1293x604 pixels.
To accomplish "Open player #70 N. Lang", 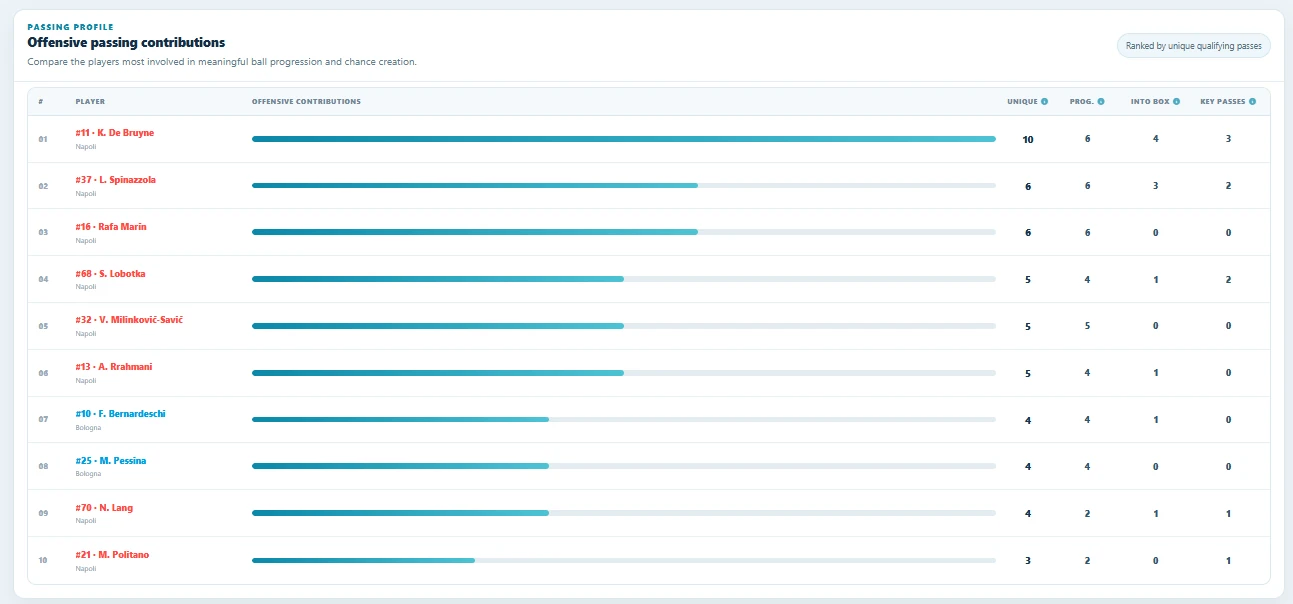I will tap(103, 508).
